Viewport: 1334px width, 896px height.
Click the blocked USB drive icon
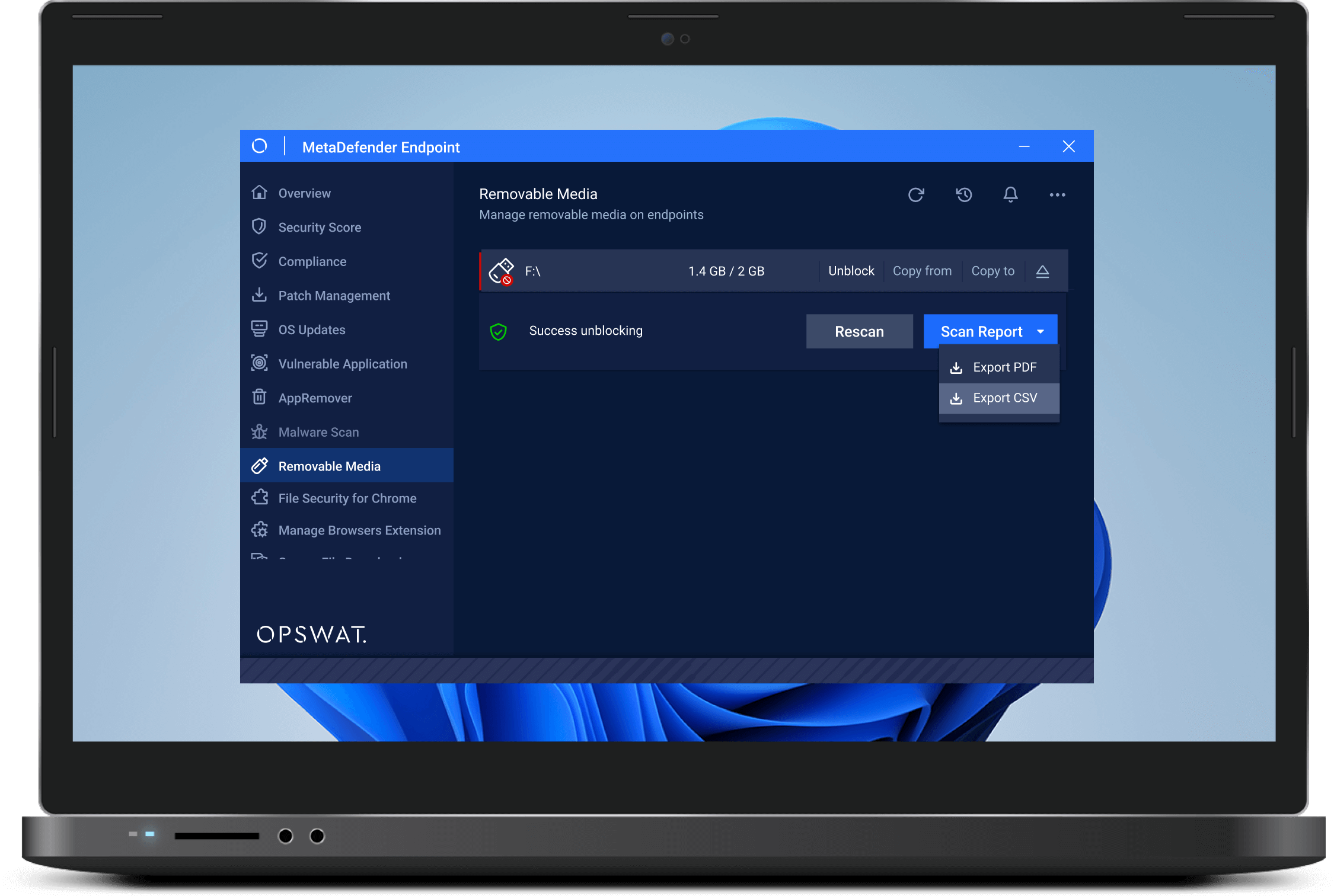[501, 271]
